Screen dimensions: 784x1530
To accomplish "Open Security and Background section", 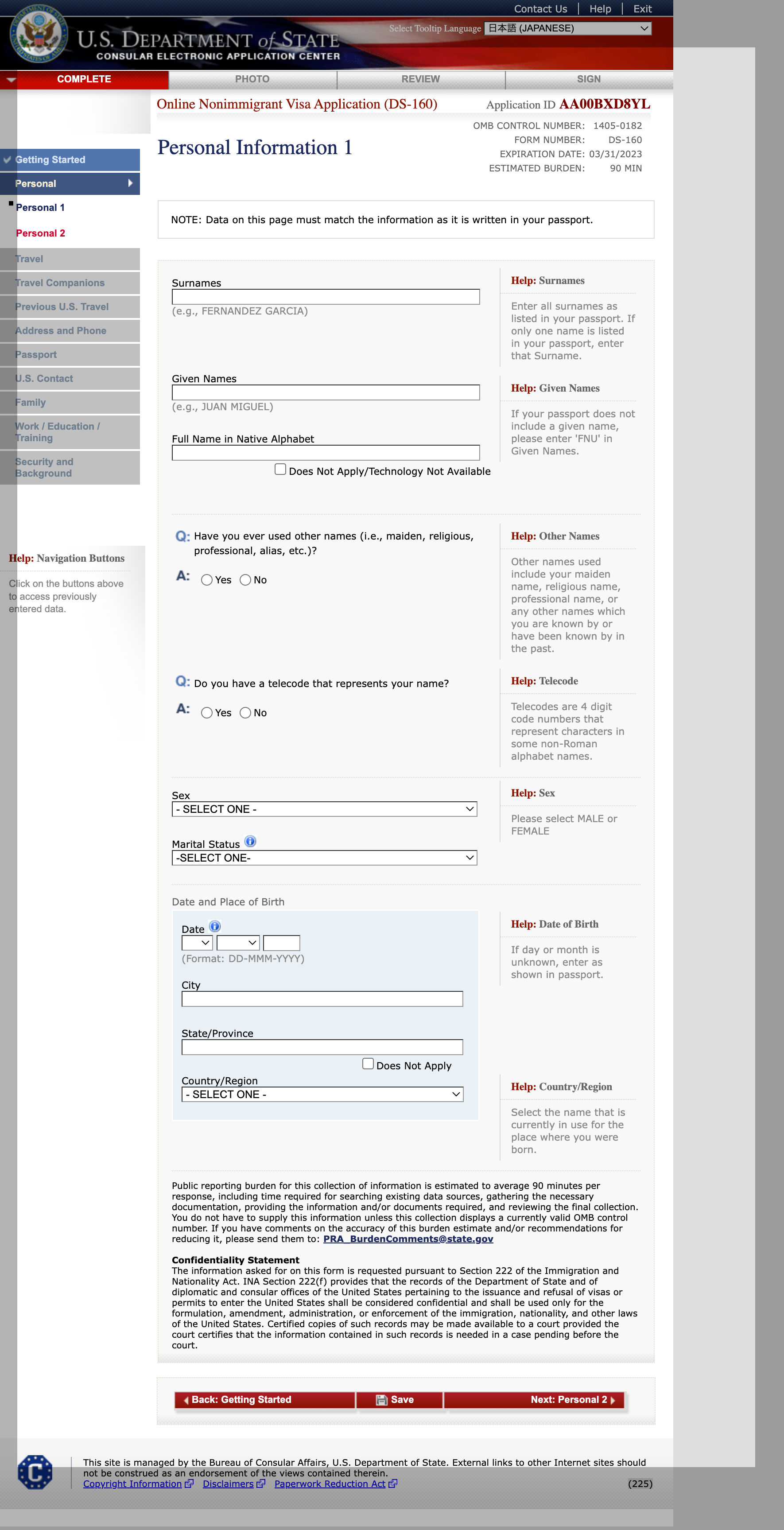I will tap(70, 467).
